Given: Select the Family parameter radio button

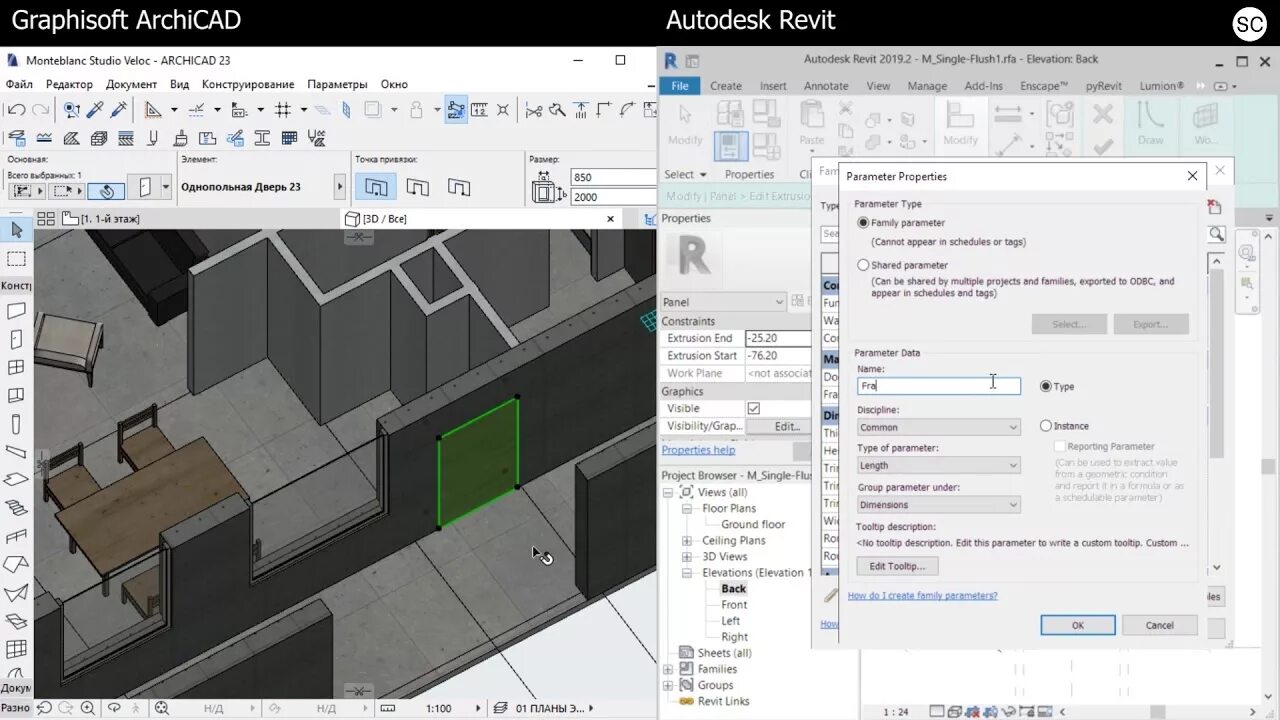Looking at the screenshot, I should click(863, 223).
